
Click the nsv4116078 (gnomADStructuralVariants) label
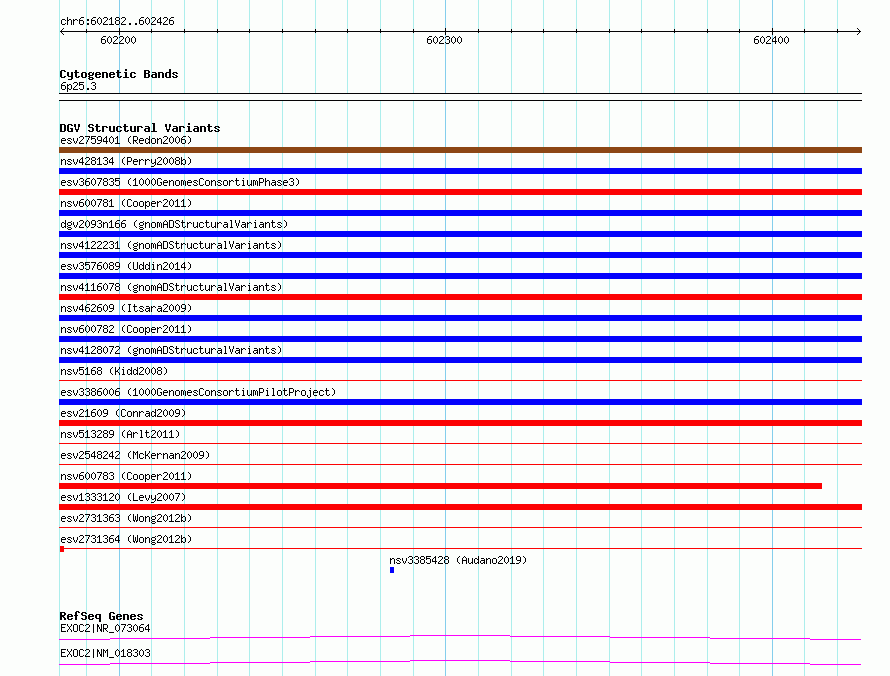click(x=171, y=287)
